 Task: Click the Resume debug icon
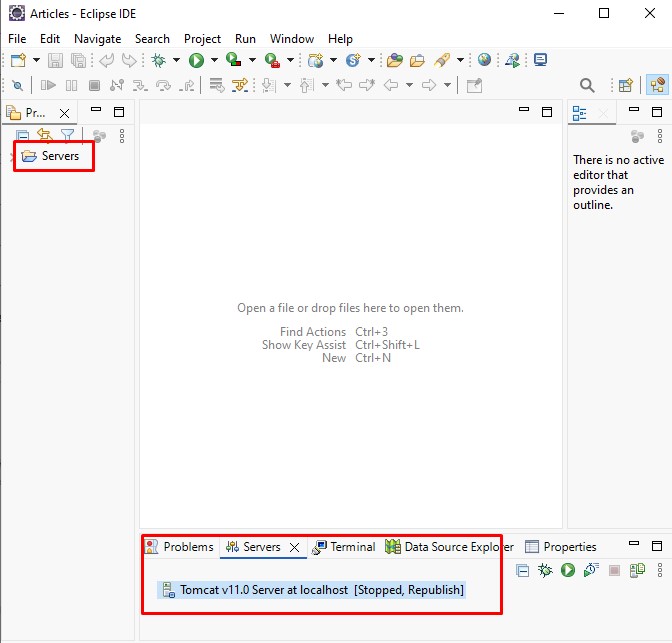[x=48, y=85]
